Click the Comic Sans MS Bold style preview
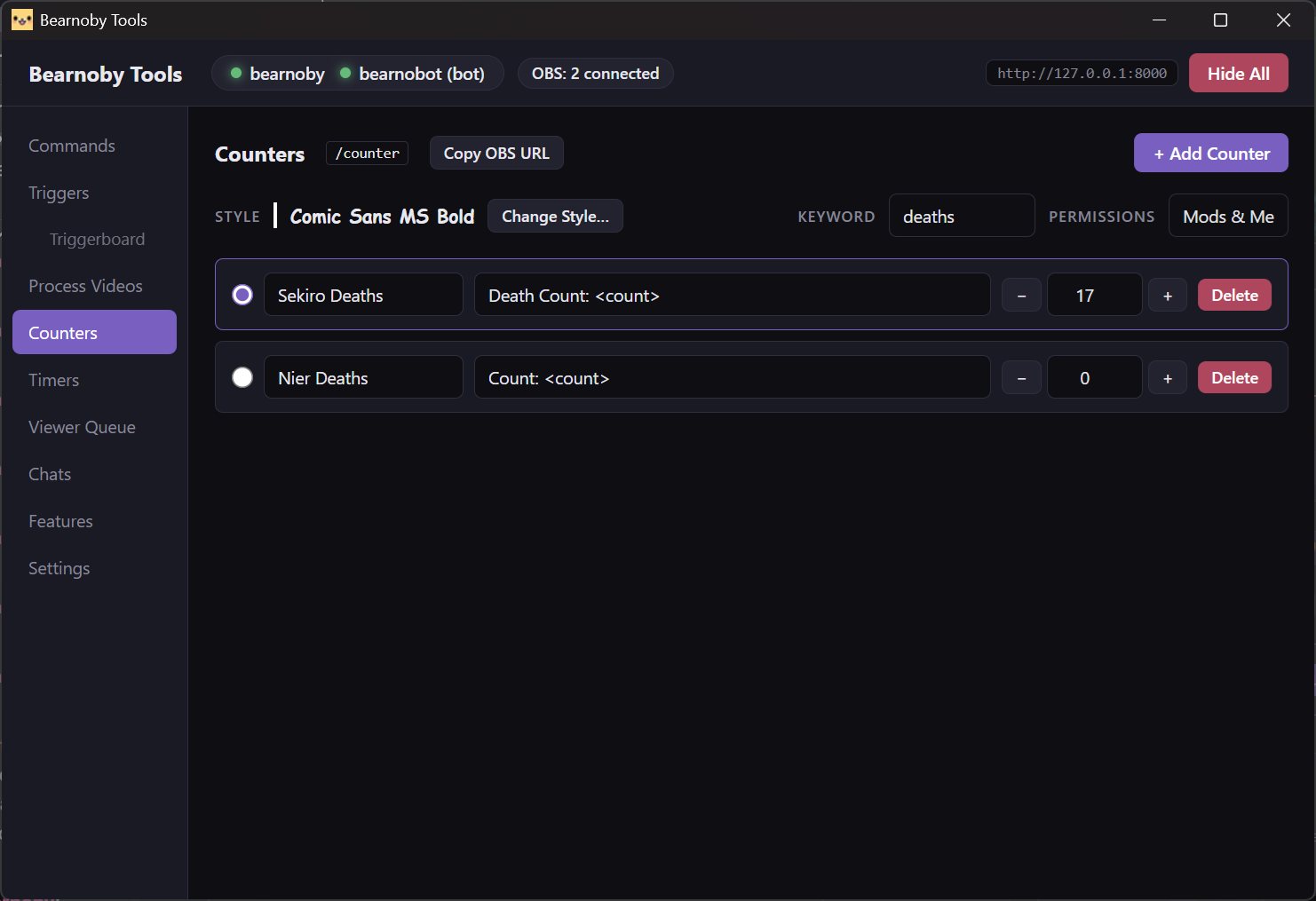This screenshot has height=901, width=1316. pyautogui.click(x=382, y=217)
